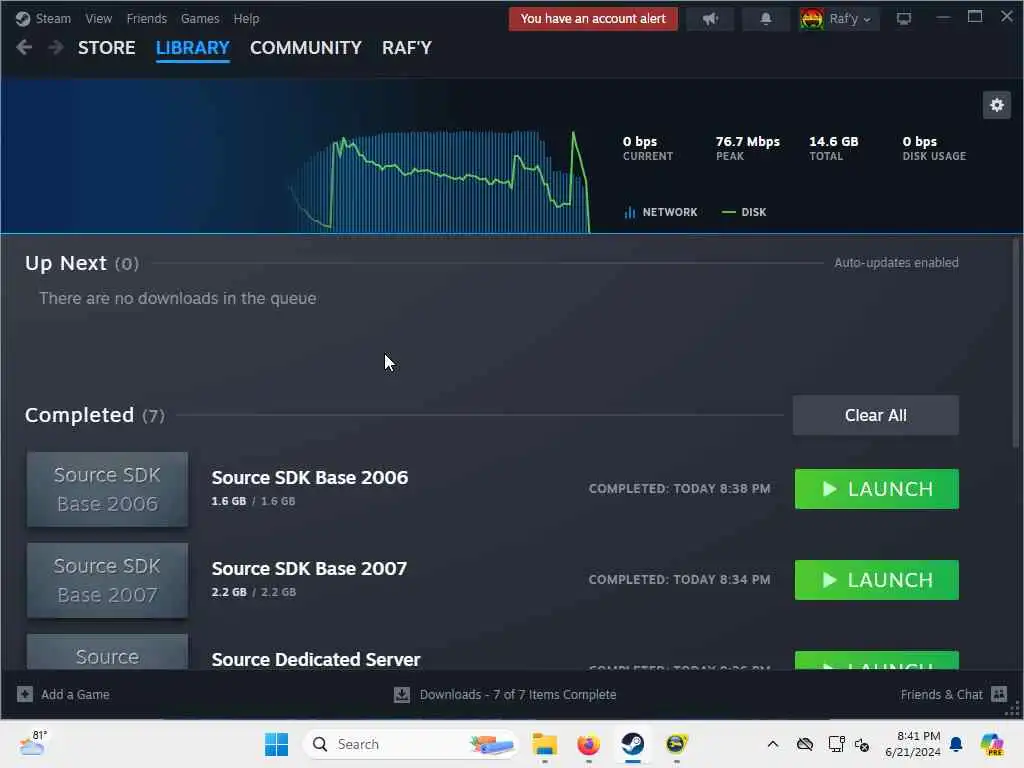Open the COMMUNITY tab
Image resolution: width=1024 pixels, height=768 pixels.
306,48
